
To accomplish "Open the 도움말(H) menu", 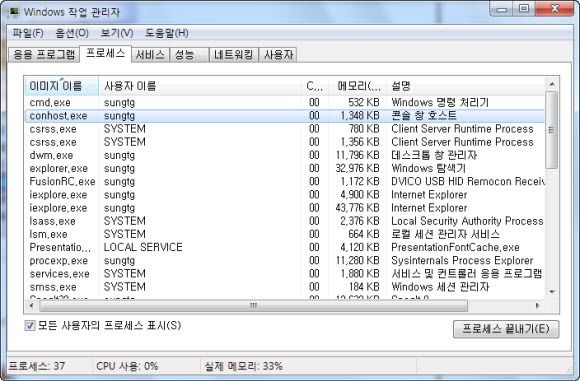I will tap(166, 33).
